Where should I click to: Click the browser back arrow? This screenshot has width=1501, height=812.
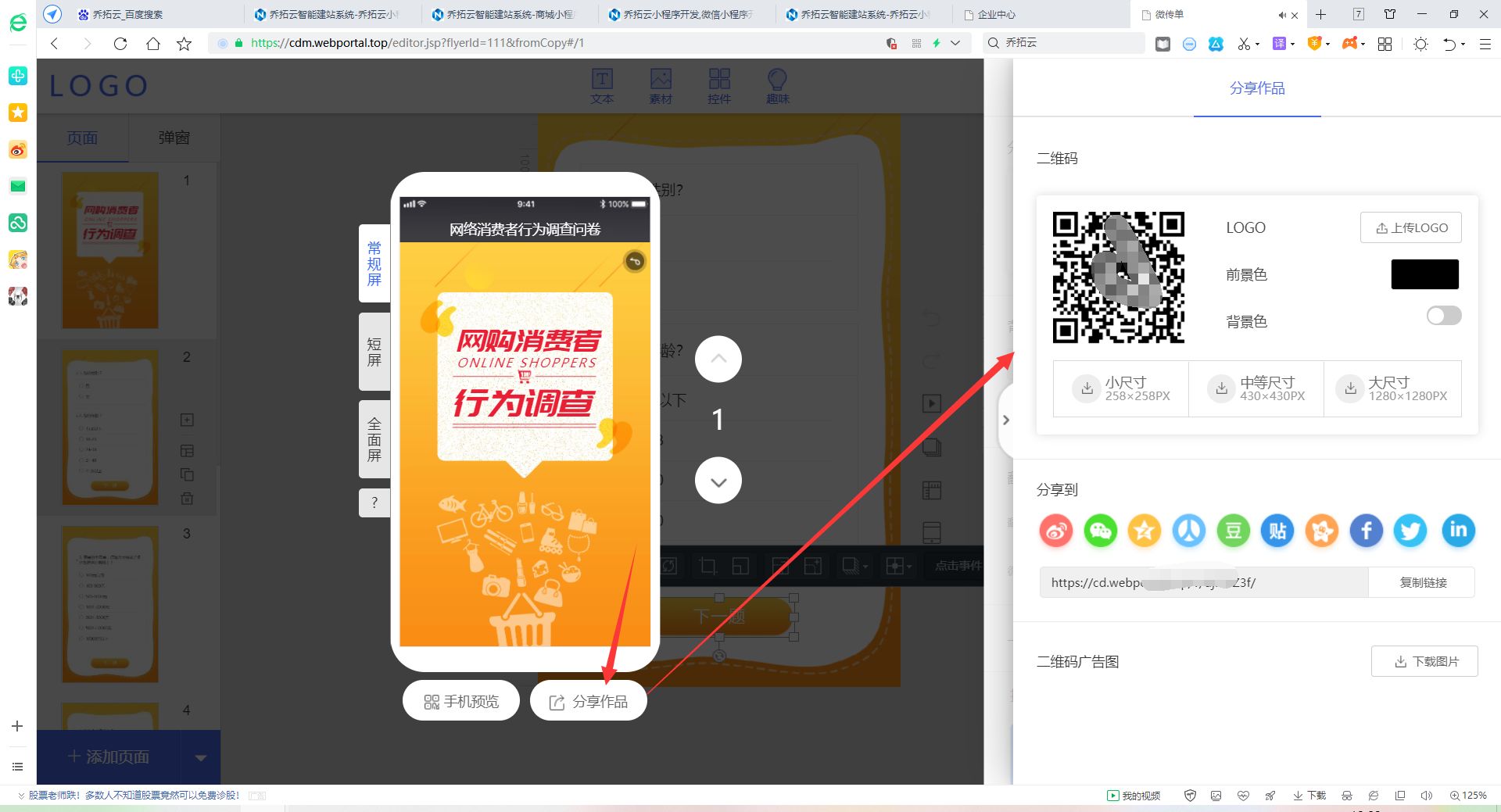55,44
